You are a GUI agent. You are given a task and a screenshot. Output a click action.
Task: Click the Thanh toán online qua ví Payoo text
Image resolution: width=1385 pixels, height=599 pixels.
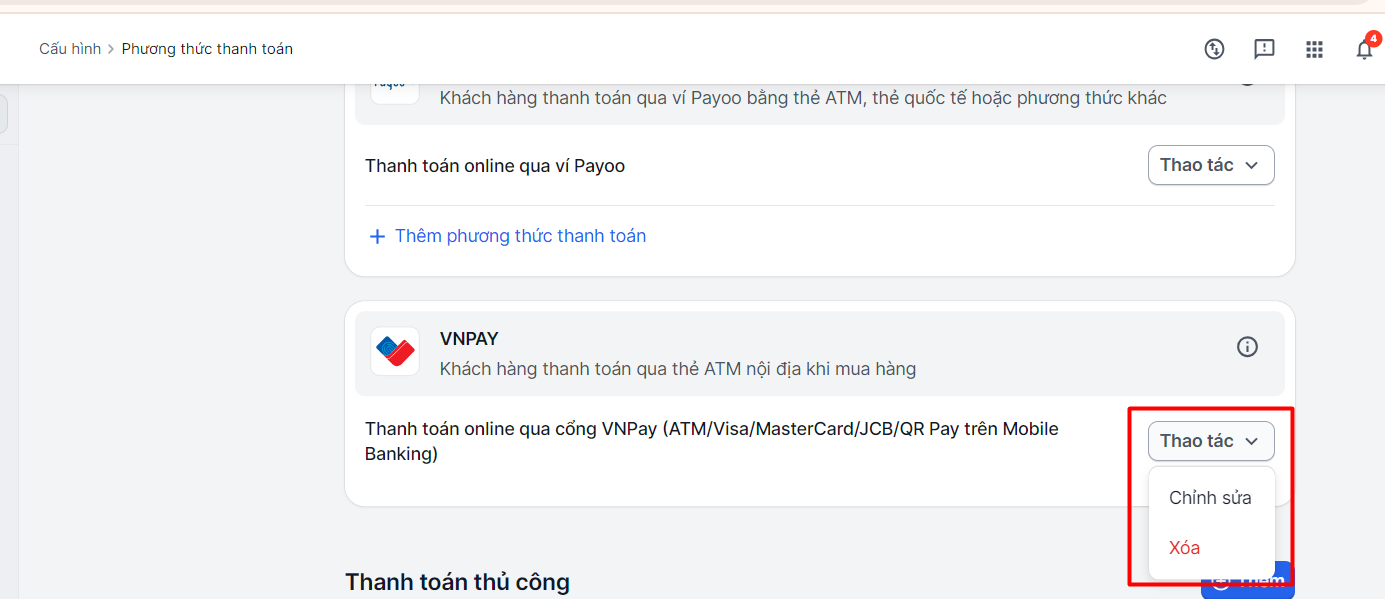[495, 166]
